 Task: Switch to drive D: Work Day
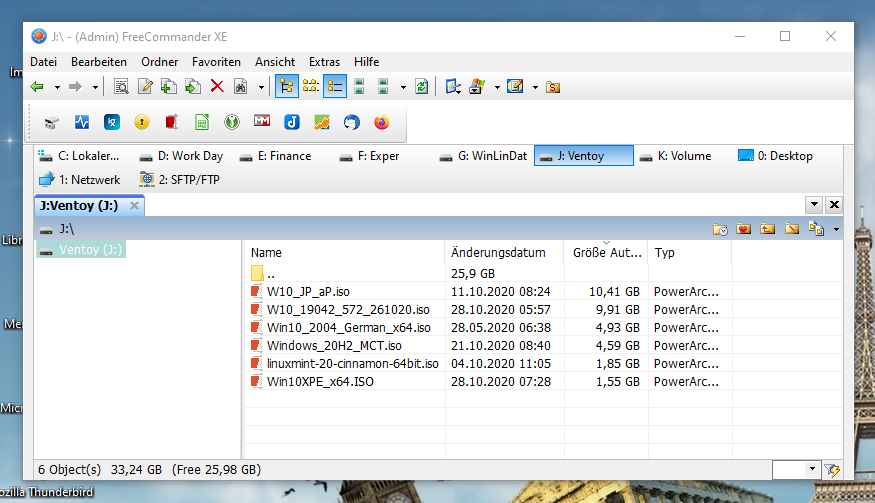point(181,156)
